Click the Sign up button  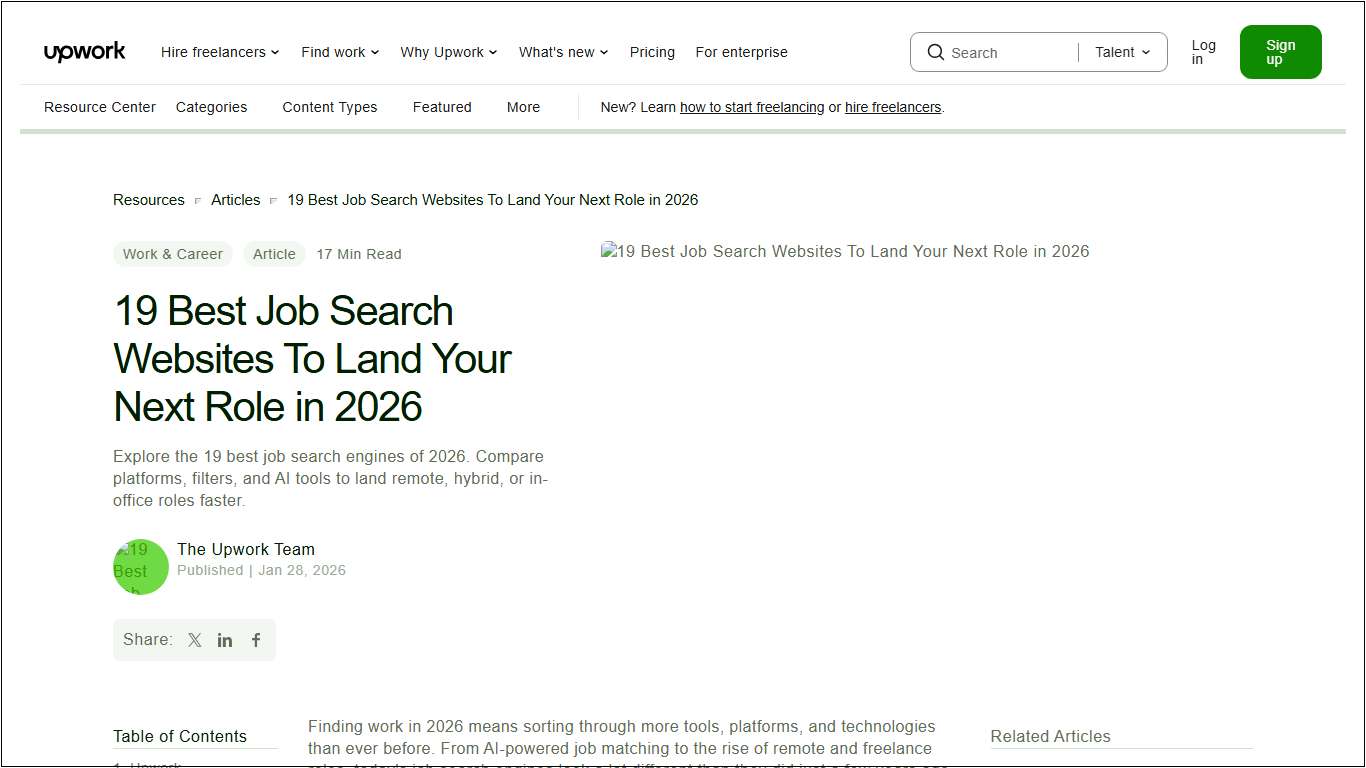click(x=1280, y=52)
